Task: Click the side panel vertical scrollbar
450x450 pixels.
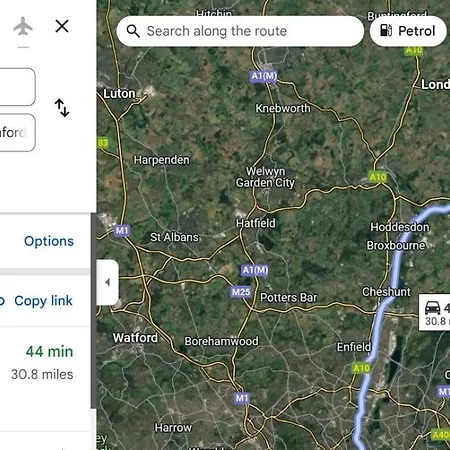Action: coord(94,310)
